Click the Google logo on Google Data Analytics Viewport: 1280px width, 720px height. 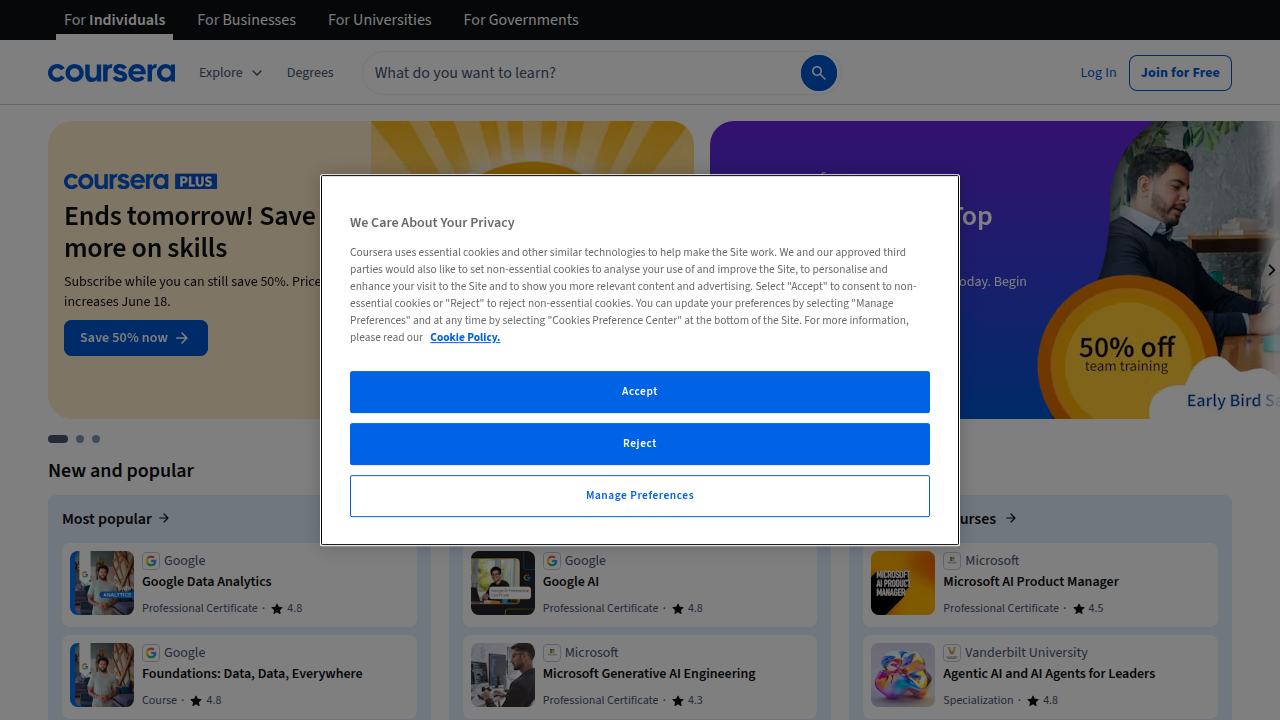click(x=151, y=561)
